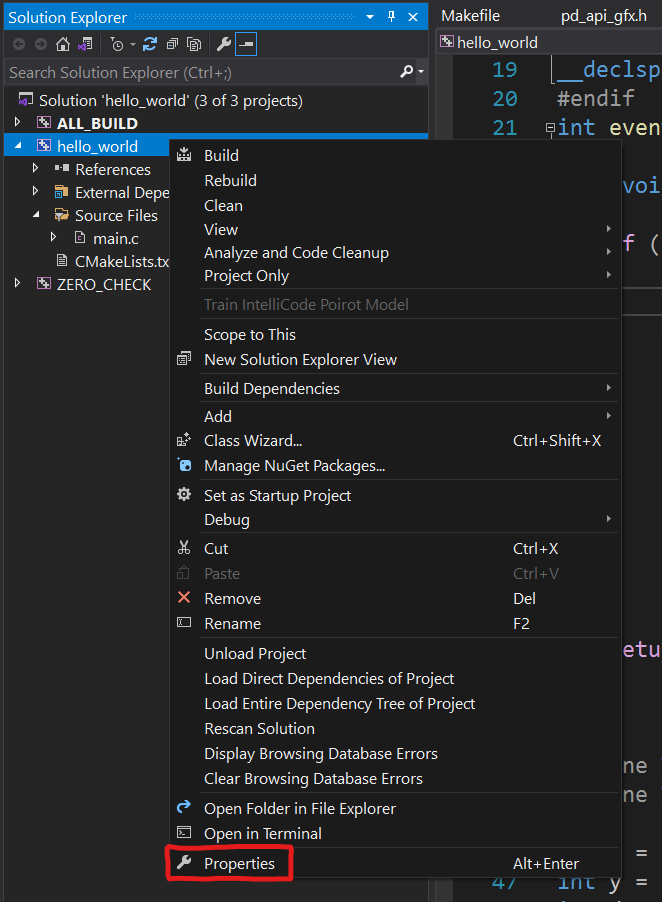Viewport: 662px width, 902px height.
Task: Choose Rescan Solution
Action: coord(395,729)
